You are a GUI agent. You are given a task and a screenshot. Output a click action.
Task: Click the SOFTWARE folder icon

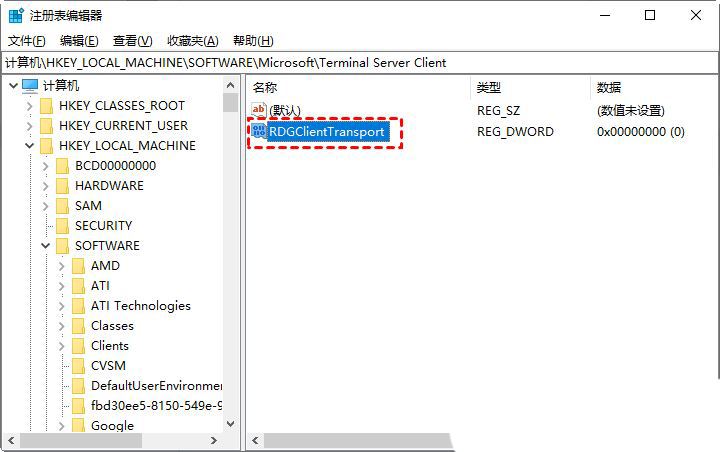pyautogui.click(x=62, y=246)
